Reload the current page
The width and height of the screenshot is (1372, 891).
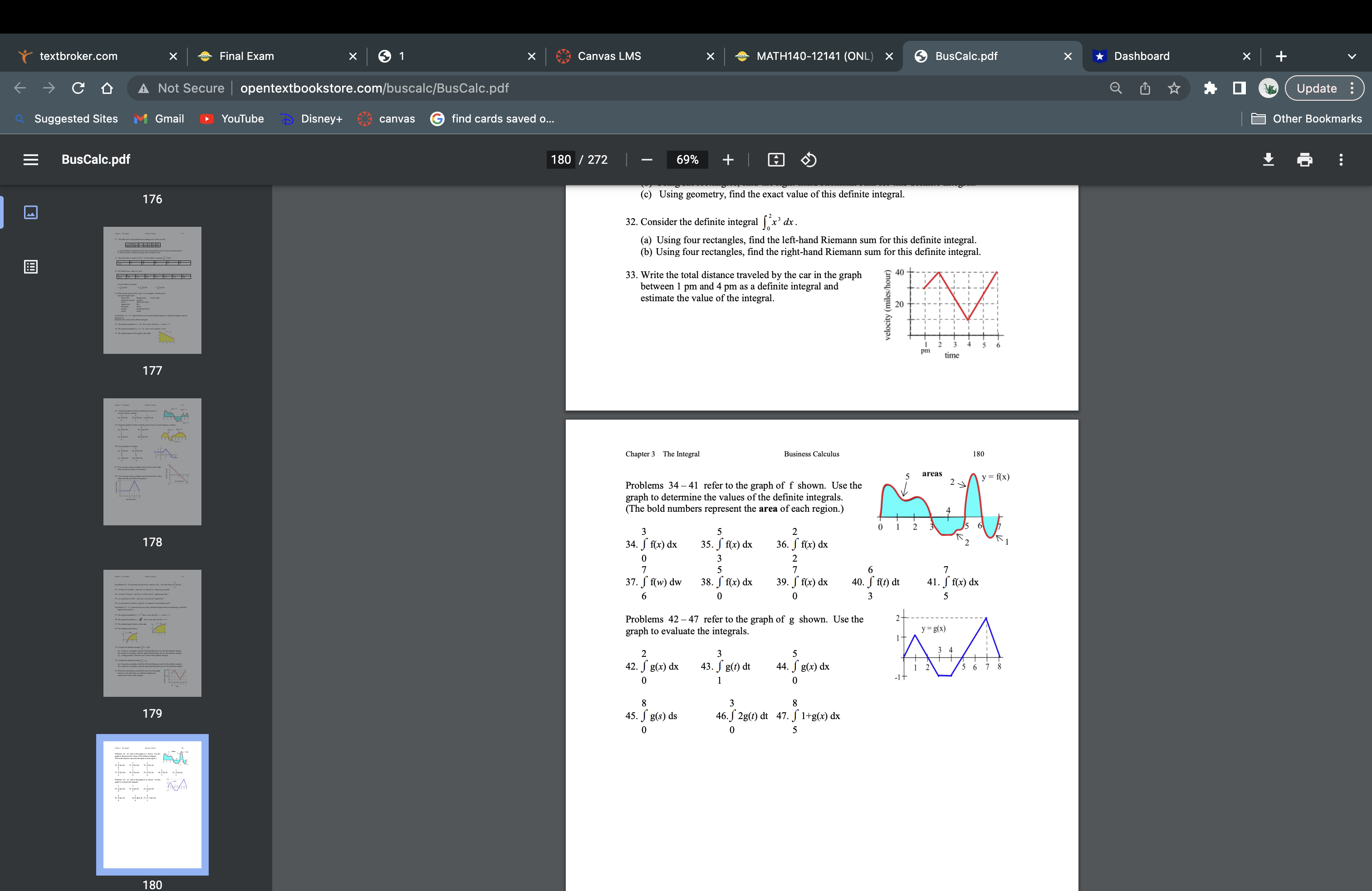pyautogui.click(x=78, y=88)
